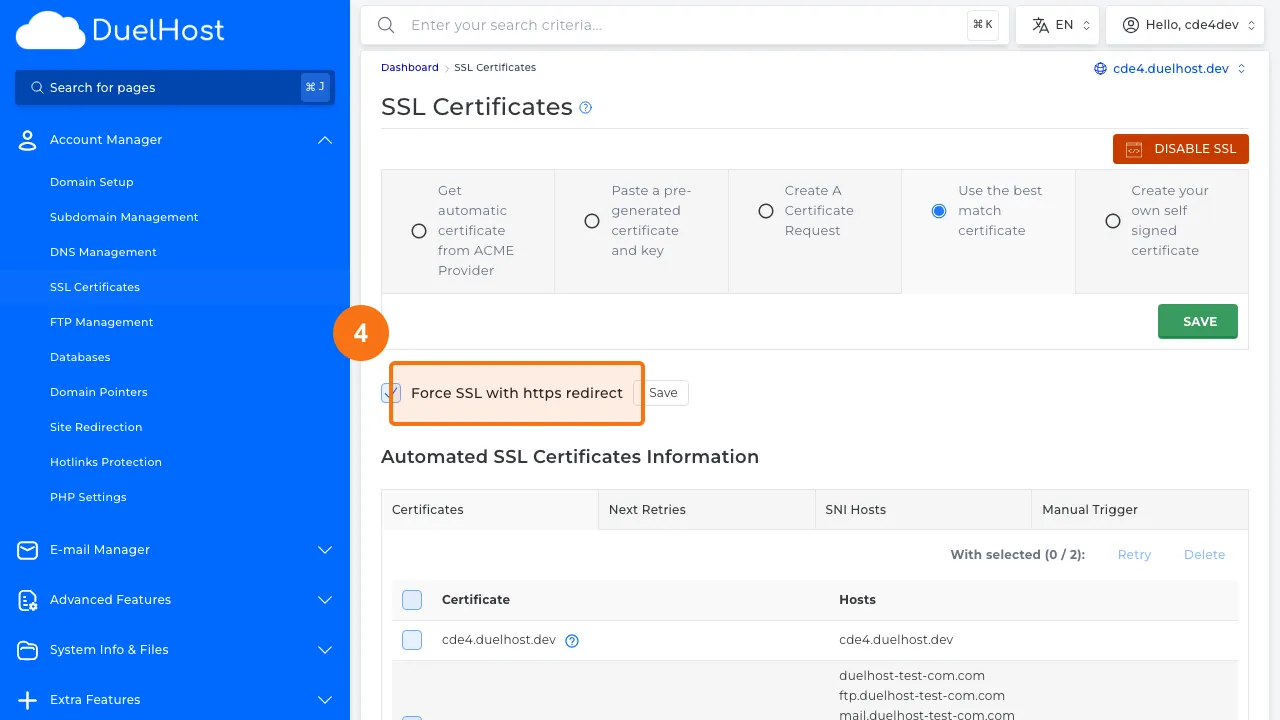Viewport: 1280px width, 720px height.
Task: Select the Create A Certificate Request option
Action: [765, 211]
